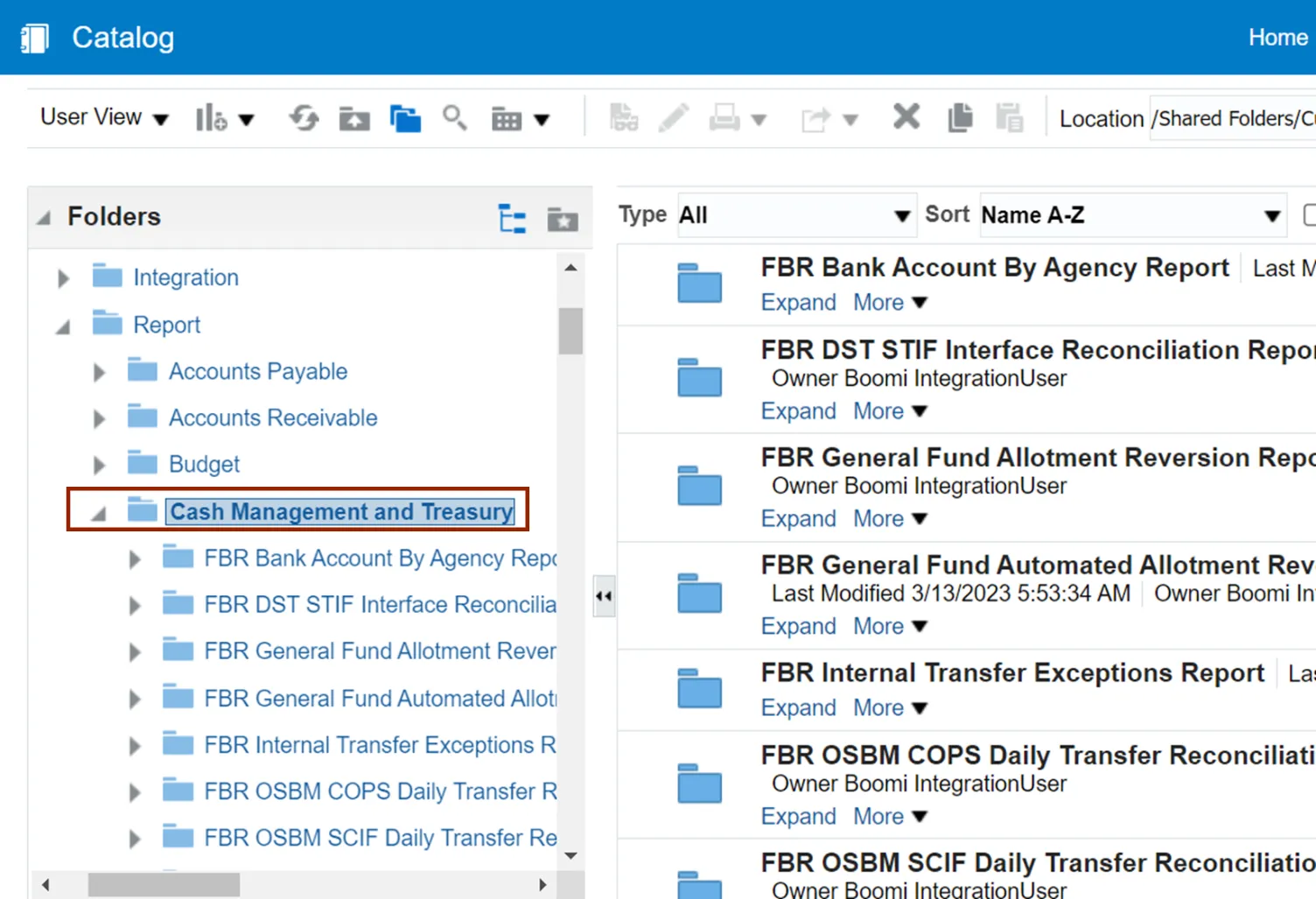Image resolution: width=1316 pixels, height=899 pixels.
Task: Open the Search magnifier icon
Action: click(x=454, y=117)
